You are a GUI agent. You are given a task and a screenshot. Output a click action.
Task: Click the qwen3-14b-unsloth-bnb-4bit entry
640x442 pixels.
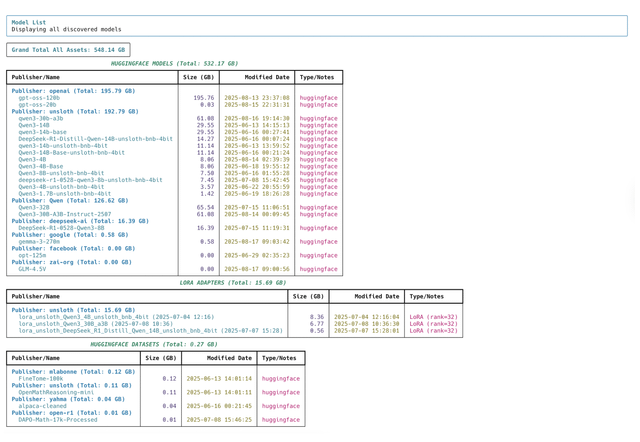63,146
